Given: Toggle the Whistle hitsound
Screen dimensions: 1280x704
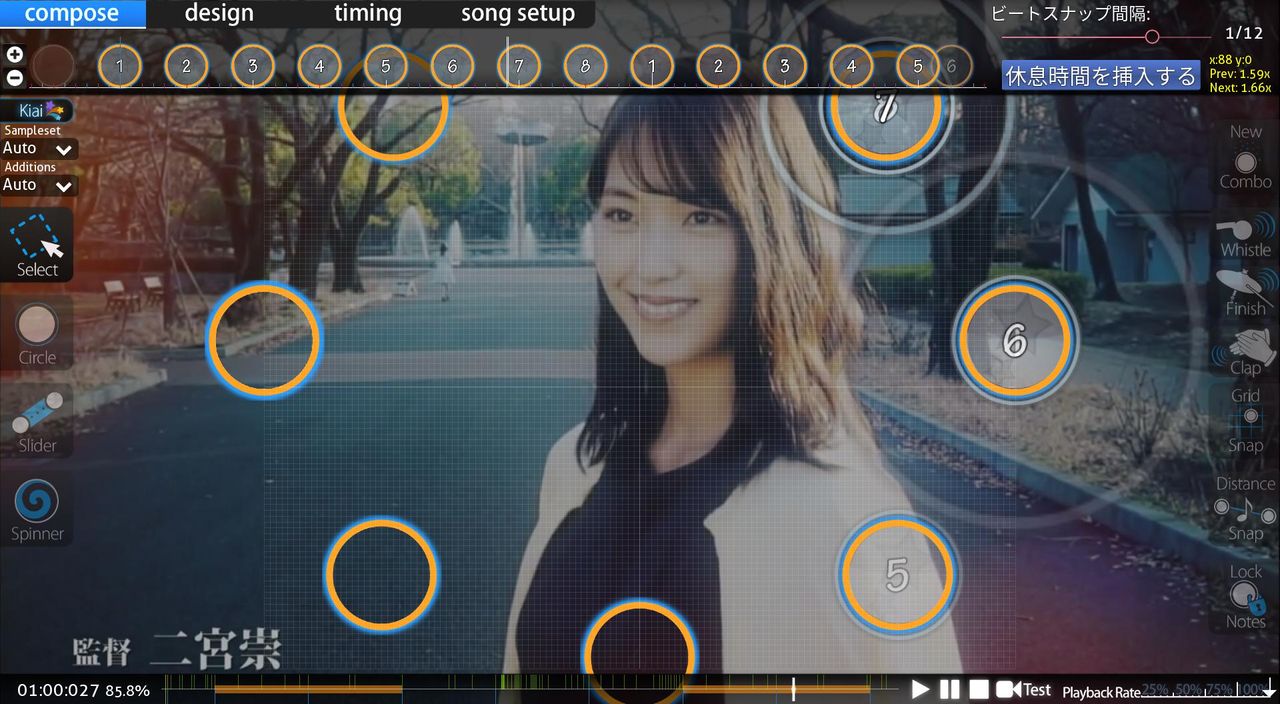Looking at the screenshot, I should (1245, 238).
